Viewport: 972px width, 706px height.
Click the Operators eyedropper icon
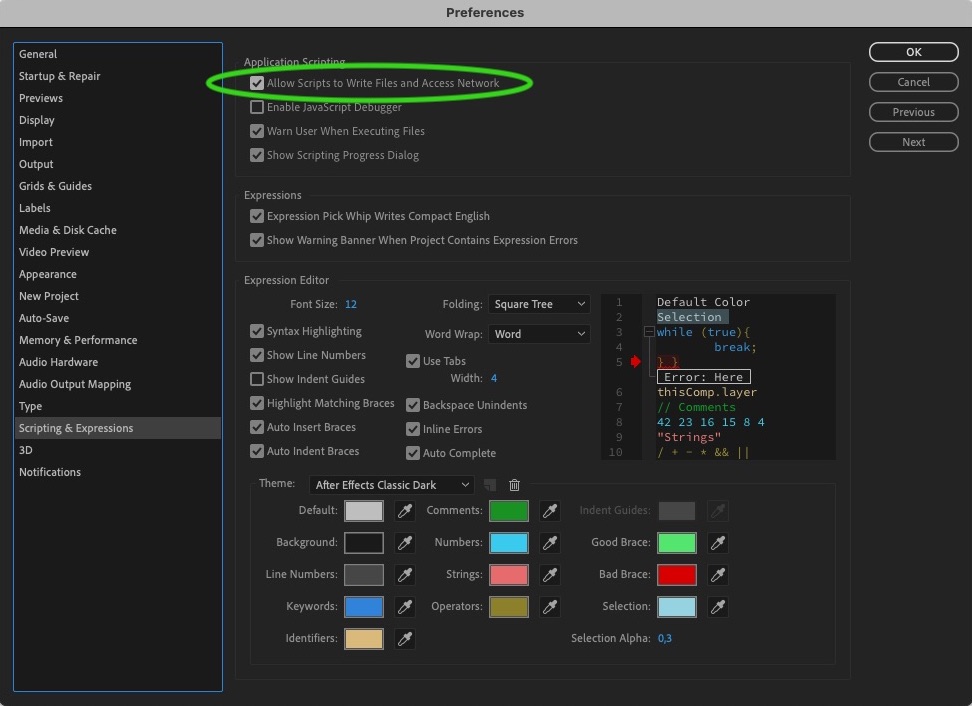pyautogui.click(x=550, y=607)
